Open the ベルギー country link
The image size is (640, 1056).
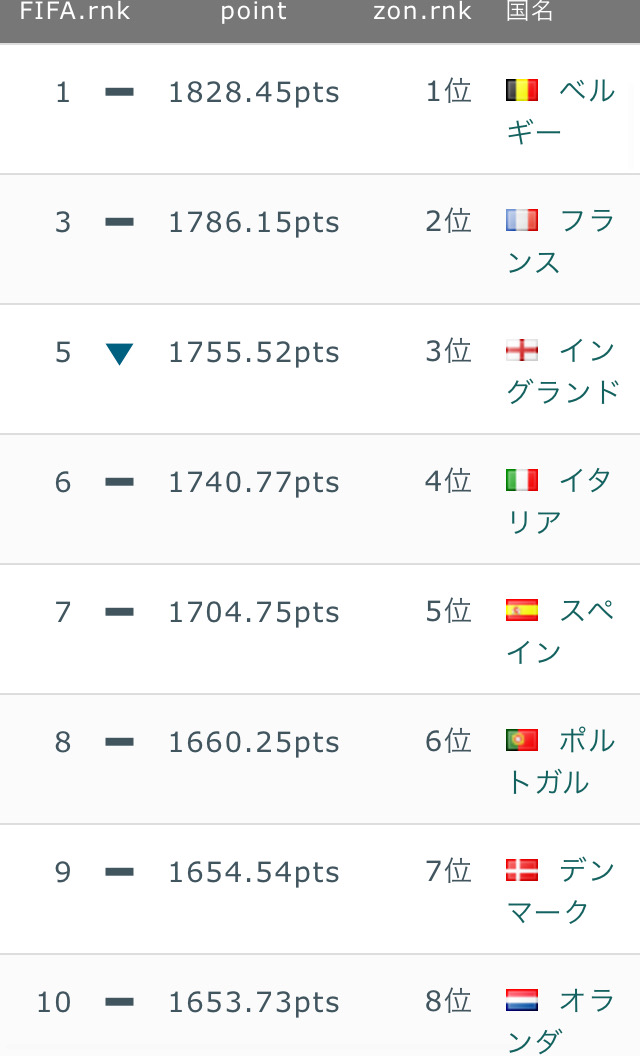click(561, 111)
